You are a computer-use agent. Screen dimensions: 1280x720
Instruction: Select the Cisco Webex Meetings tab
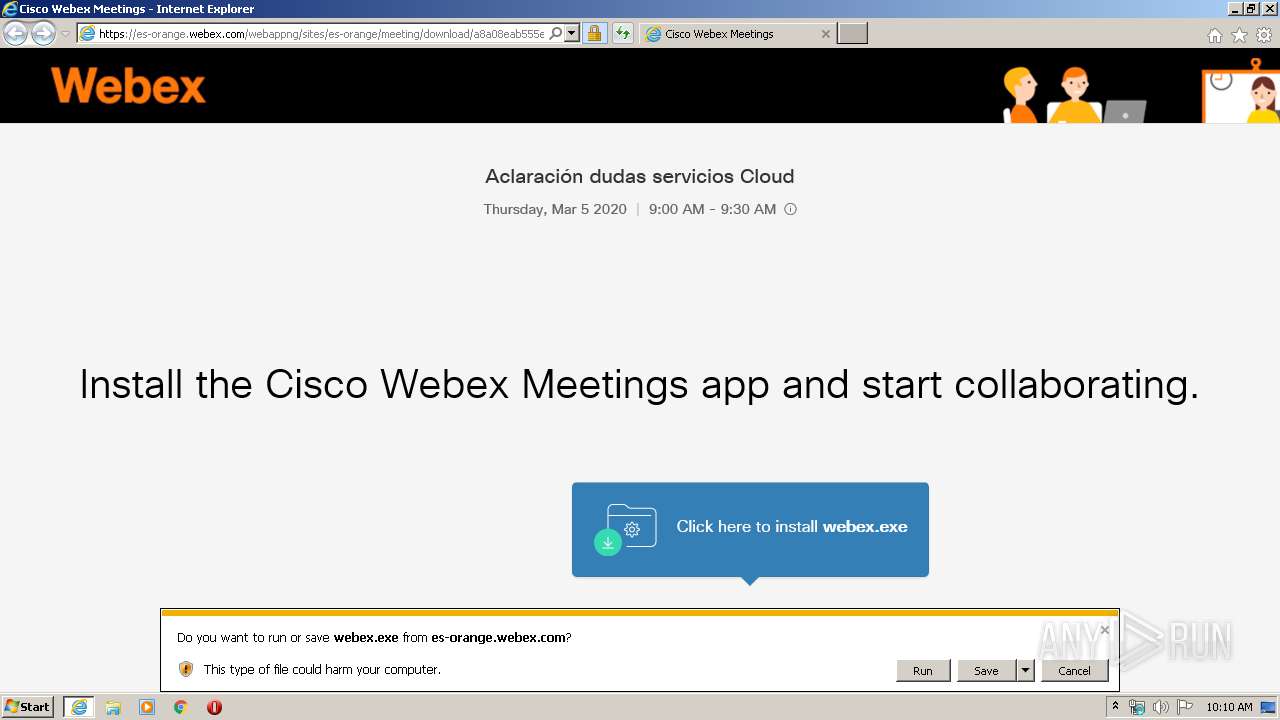737,34
